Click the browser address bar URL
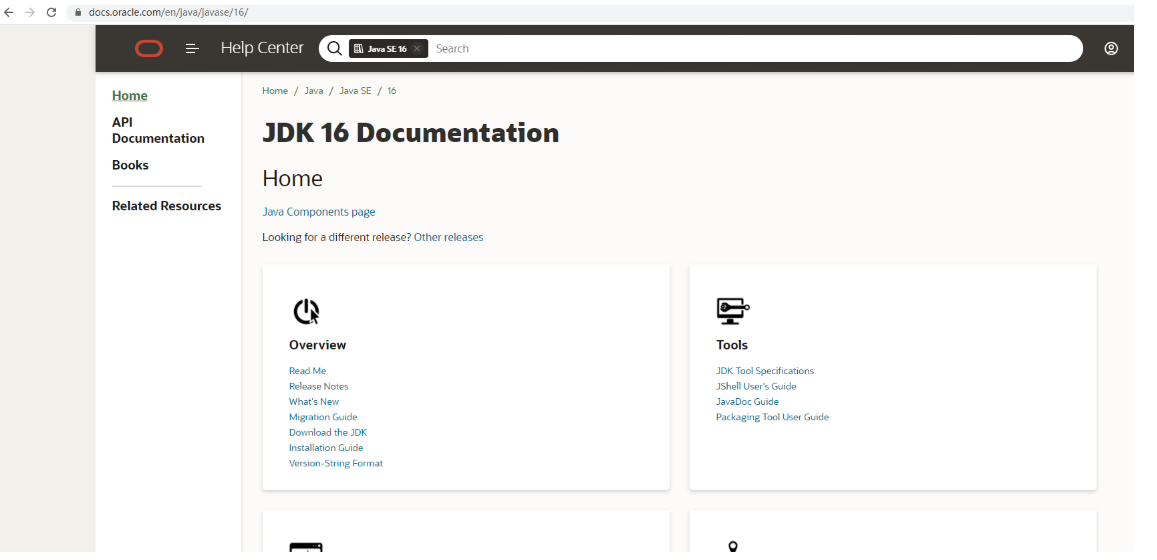This screenshot has height=560, width=1157. [x=168, y=13]
